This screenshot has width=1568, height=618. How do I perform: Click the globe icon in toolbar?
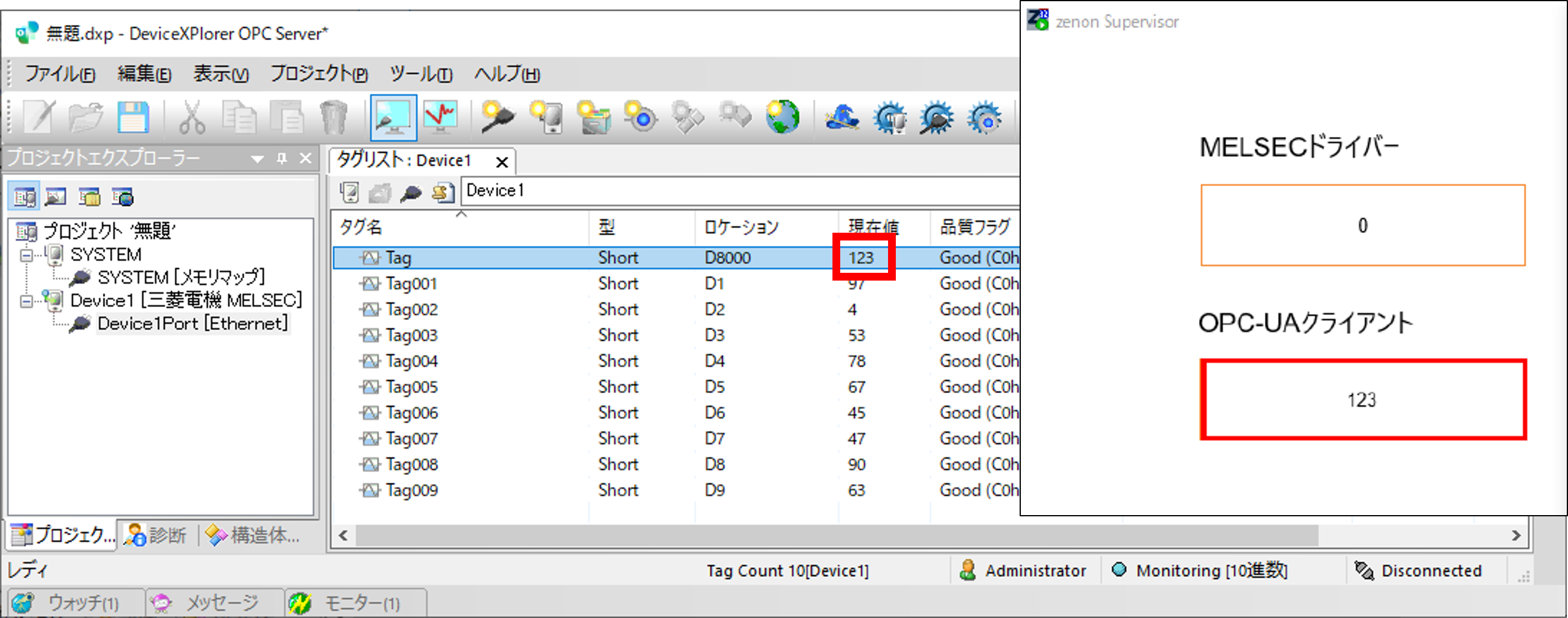pyautogui.click(x=782, y=117)
